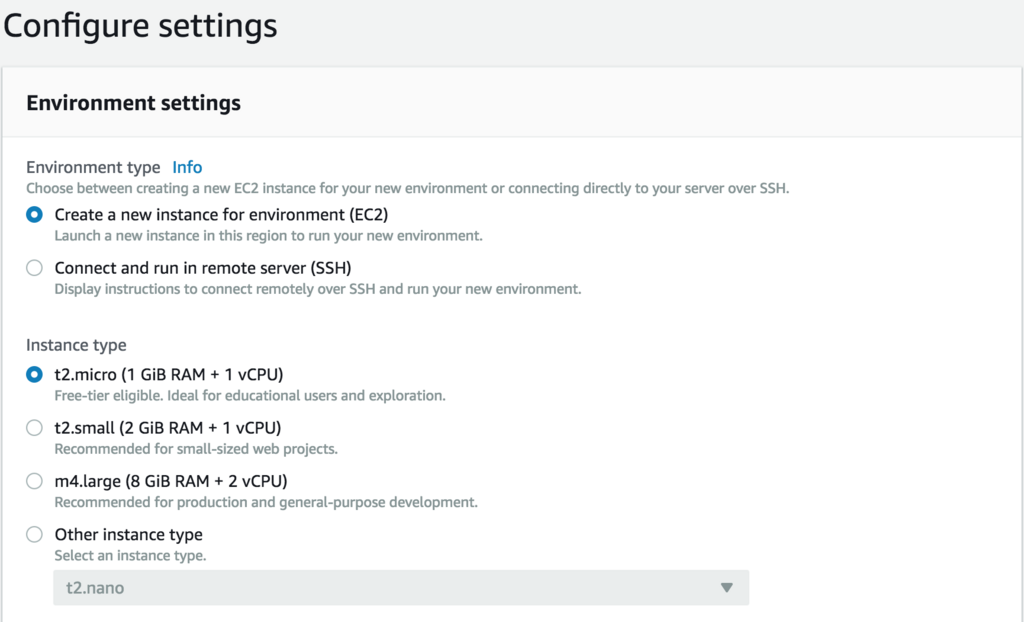Open the Info link beside Environment type
Image resolution: width=1024 pixels, height=622 pixels.
(x=187, y=167)
